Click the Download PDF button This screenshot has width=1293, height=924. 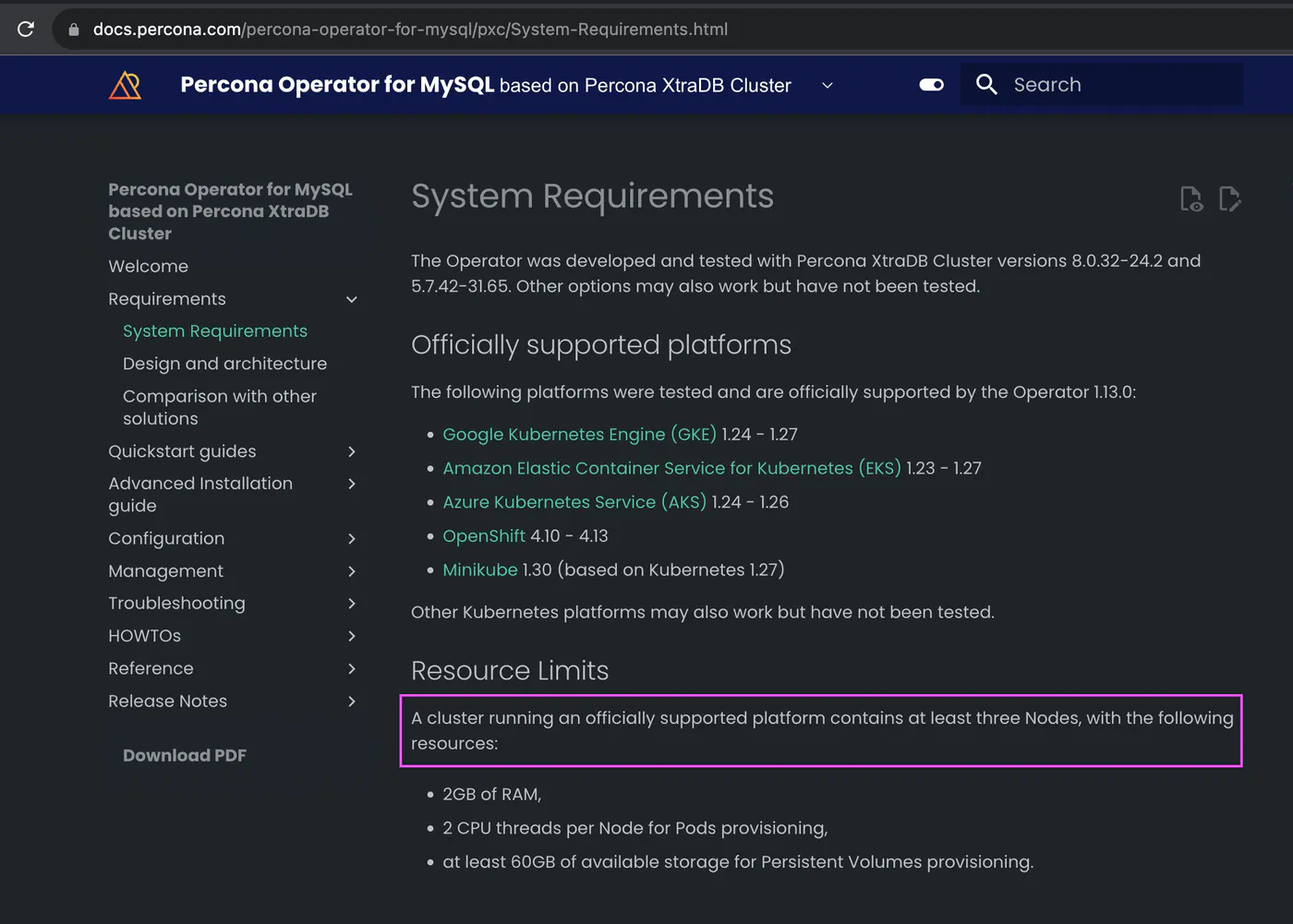click(x=185, y=755)
